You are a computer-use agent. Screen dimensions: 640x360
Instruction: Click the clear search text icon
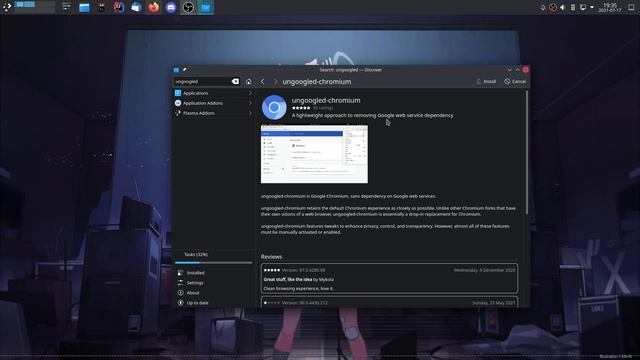[x=235, y=82]
